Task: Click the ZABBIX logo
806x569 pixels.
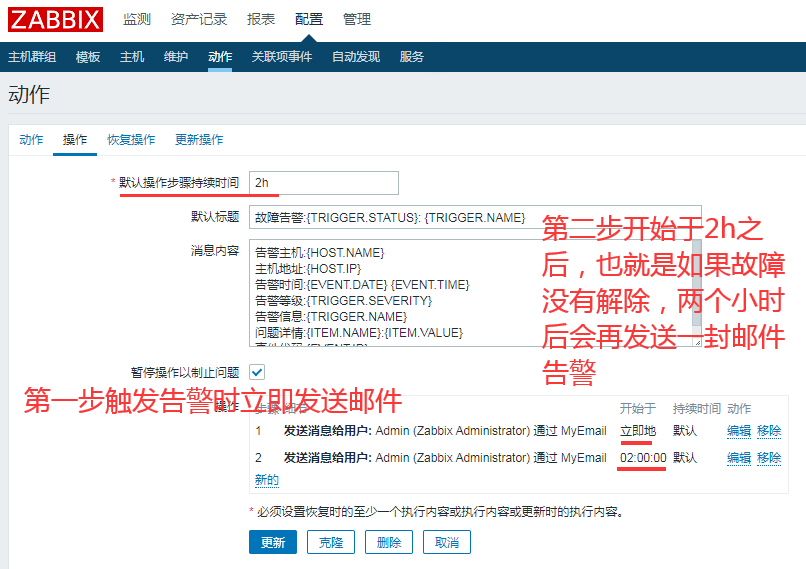Action: pos(56,20)
